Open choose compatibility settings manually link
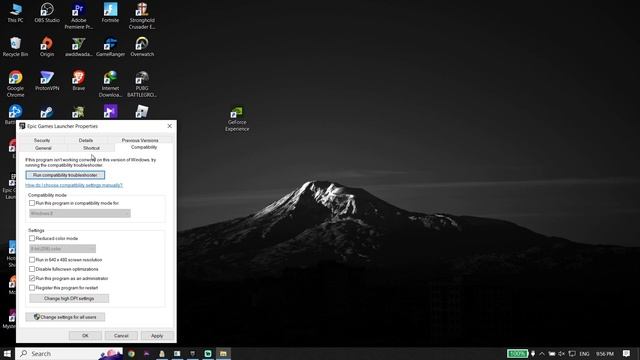The image size is (640, 360). coord(74,185)
